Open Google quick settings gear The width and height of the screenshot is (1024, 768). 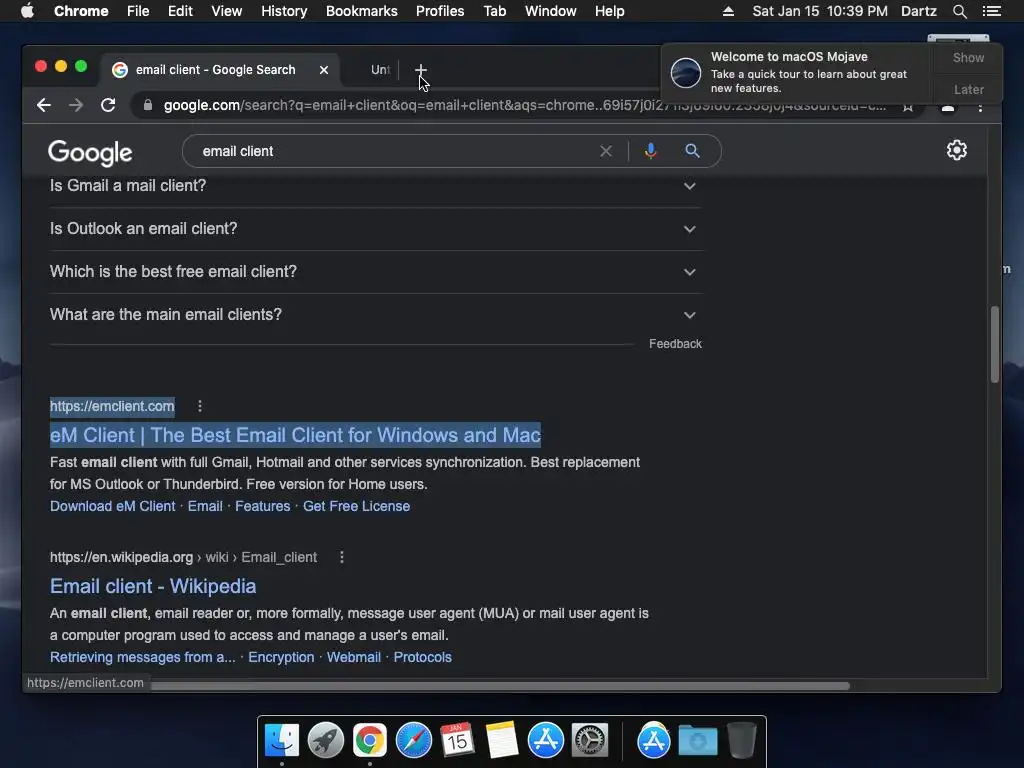(957, 150)
